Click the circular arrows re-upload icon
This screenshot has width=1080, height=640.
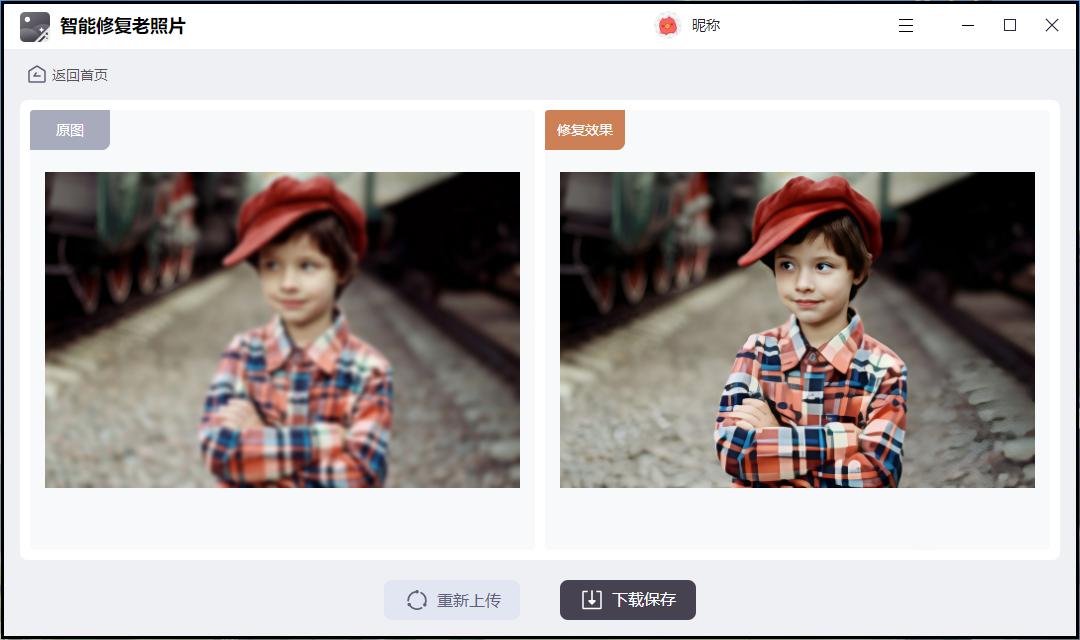click(x=417, y=600)
